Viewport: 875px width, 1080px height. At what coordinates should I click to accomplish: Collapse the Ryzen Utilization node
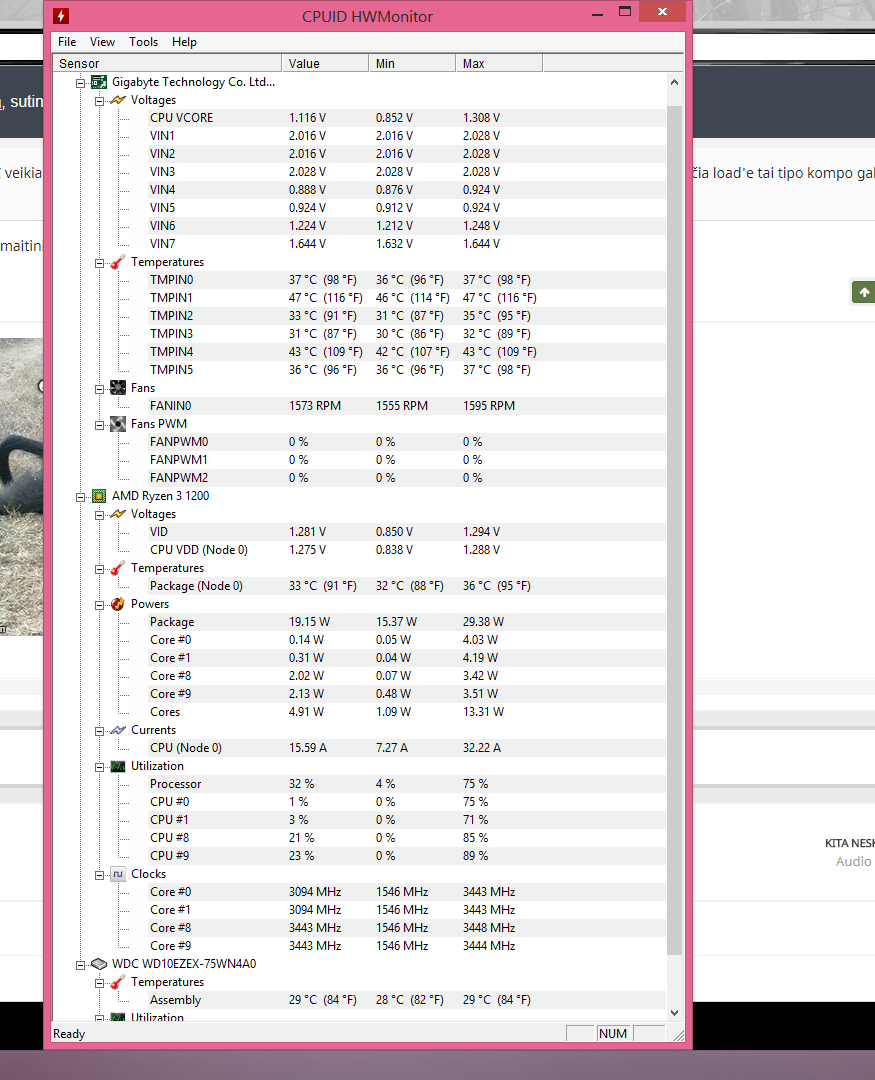coord(99,767)
